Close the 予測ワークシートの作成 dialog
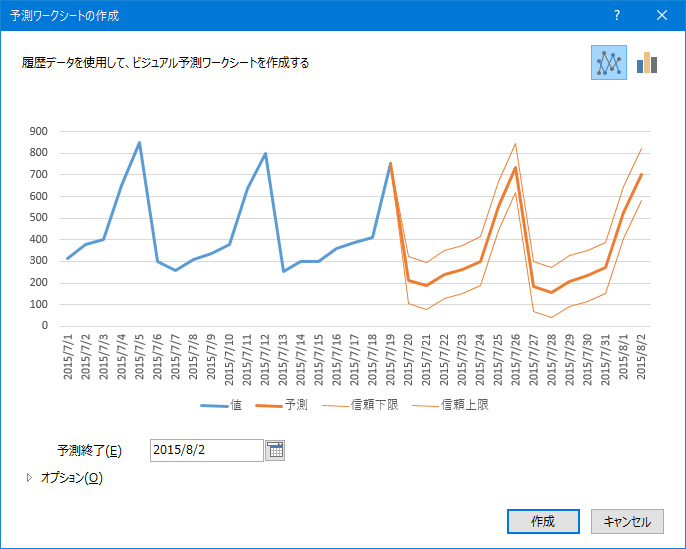 click(x=662, y=15)
